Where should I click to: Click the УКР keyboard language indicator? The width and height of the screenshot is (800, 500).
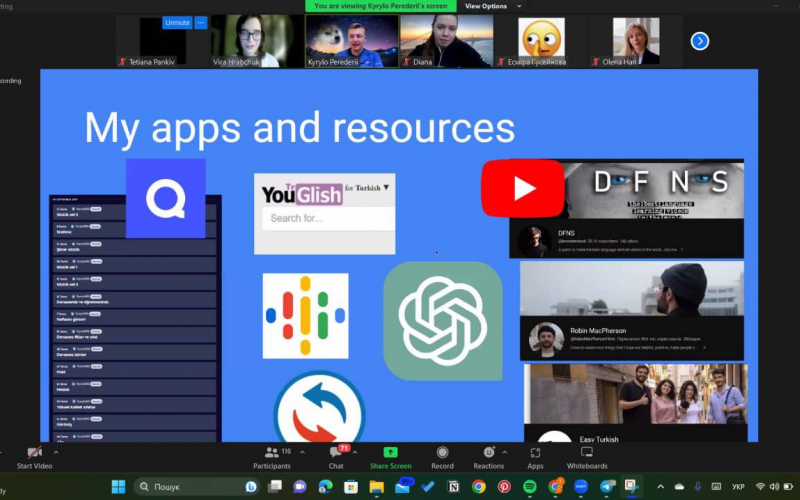738,487
